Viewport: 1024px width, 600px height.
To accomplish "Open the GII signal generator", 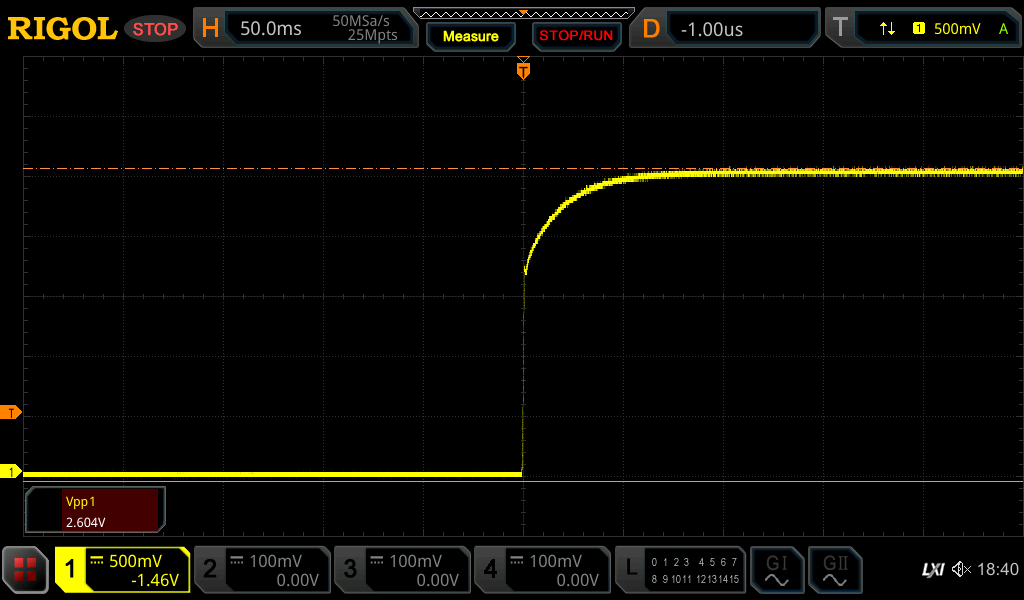I will coord(835,569).
